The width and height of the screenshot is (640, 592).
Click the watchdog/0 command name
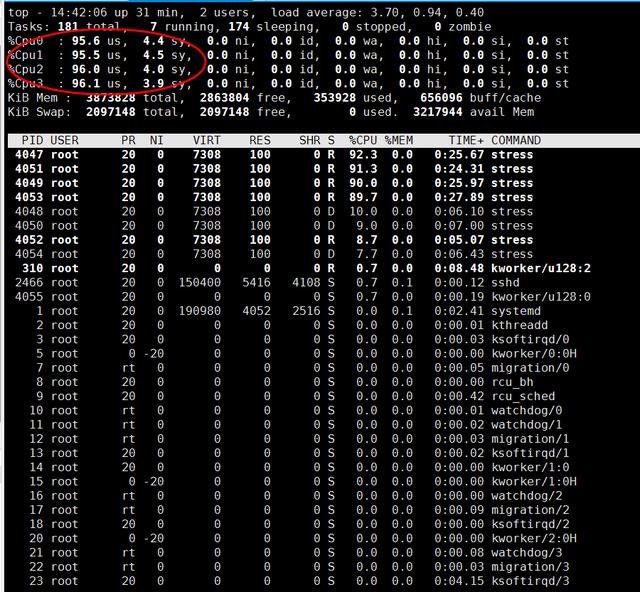(527, 410)
